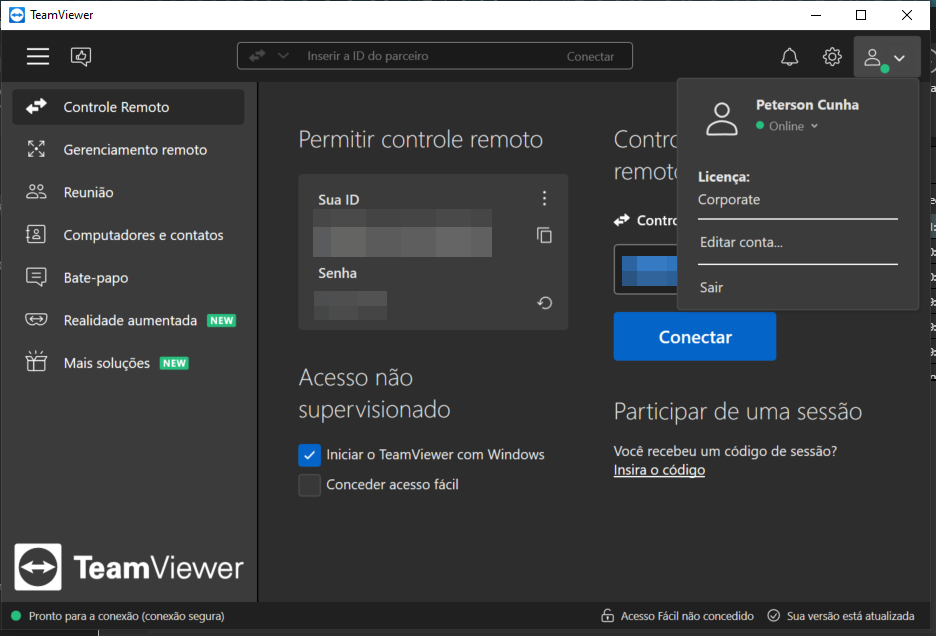This screenshot has width=936, height=636.
Task: Click the gift box icon for Mais soluções
Action: coord(36,361)
